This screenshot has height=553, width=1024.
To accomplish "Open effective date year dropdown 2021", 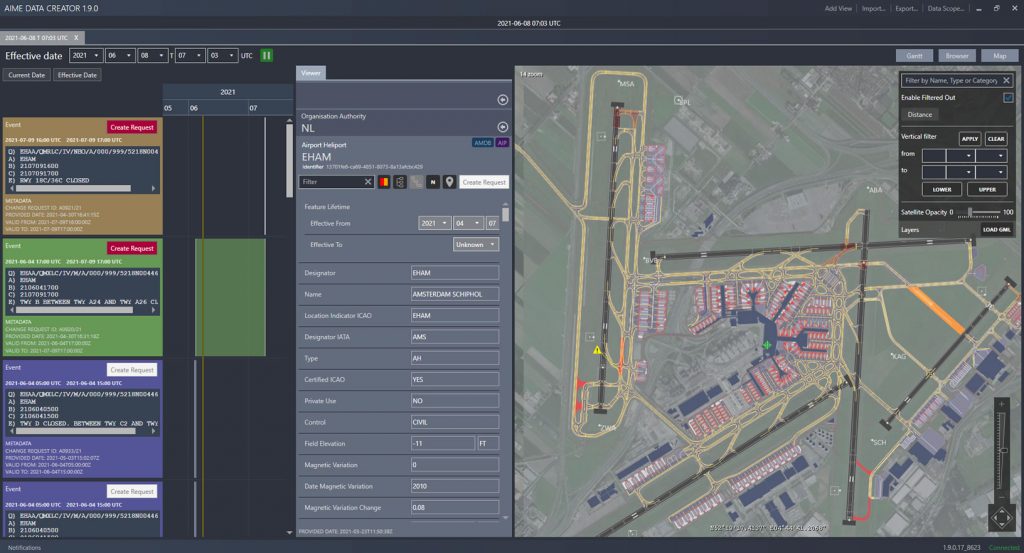I will 86,55.
